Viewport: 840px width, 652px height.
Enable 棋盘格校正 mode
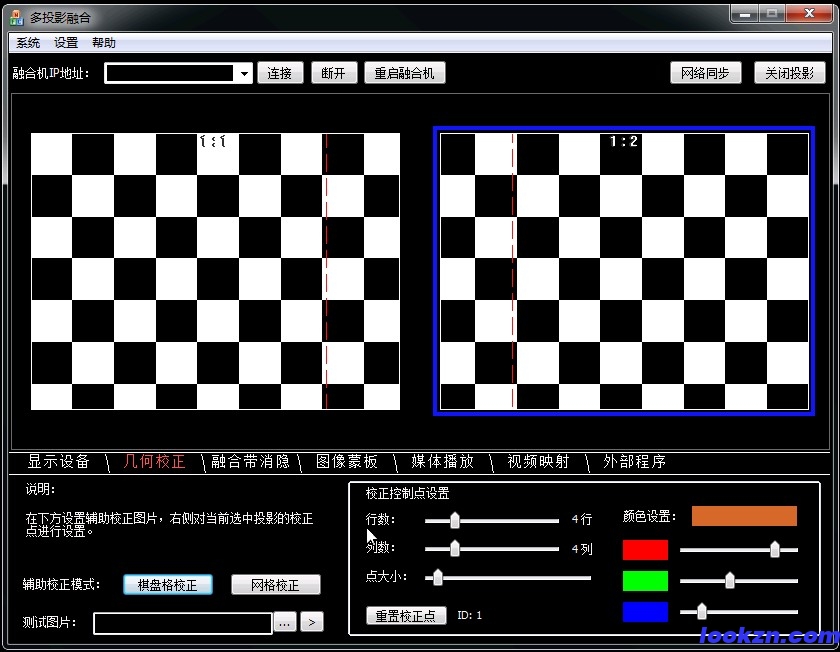point(168,585)
